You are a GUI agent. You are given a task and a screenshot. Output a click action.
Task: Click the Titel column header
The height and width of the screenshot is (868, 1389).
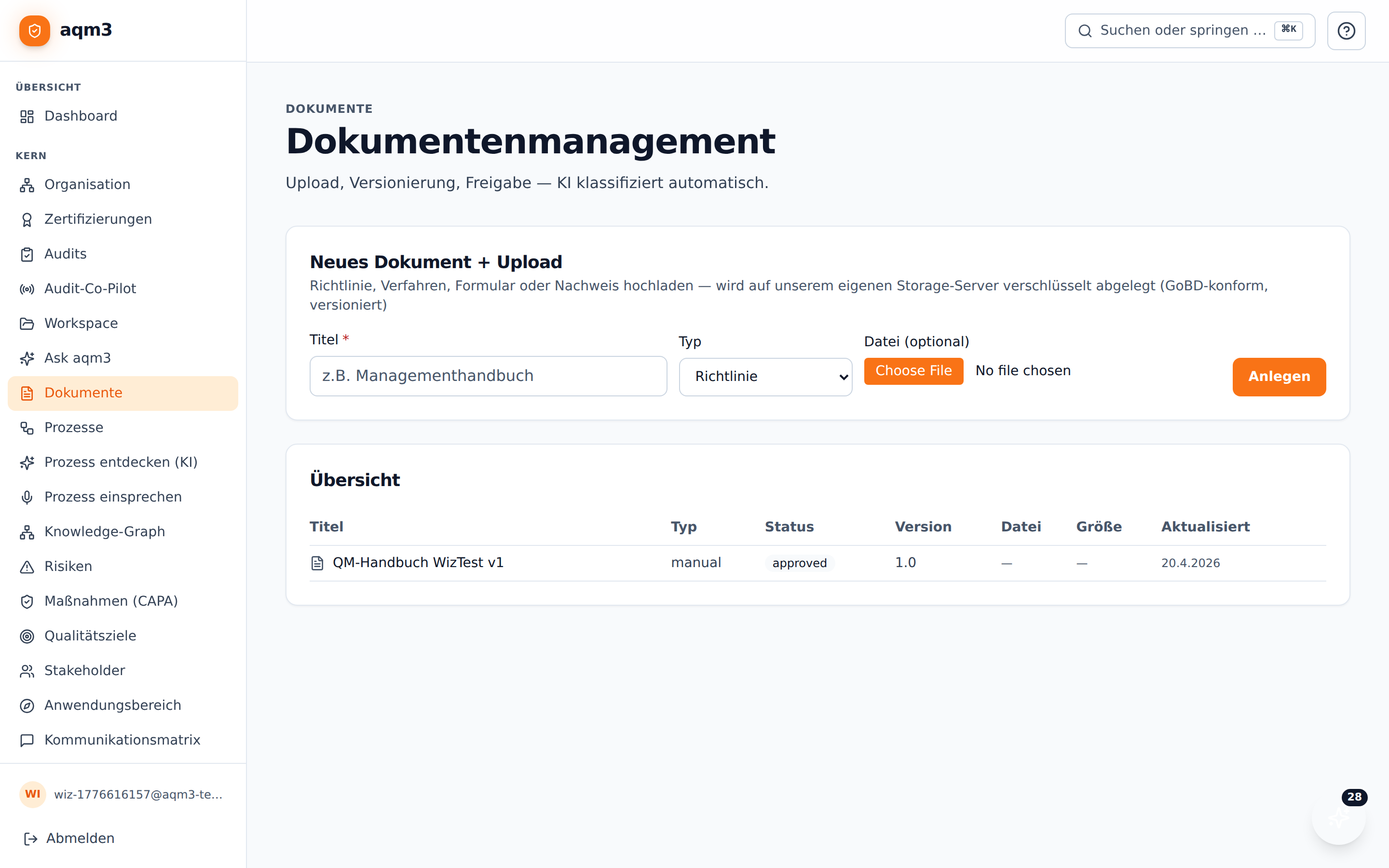327,527
